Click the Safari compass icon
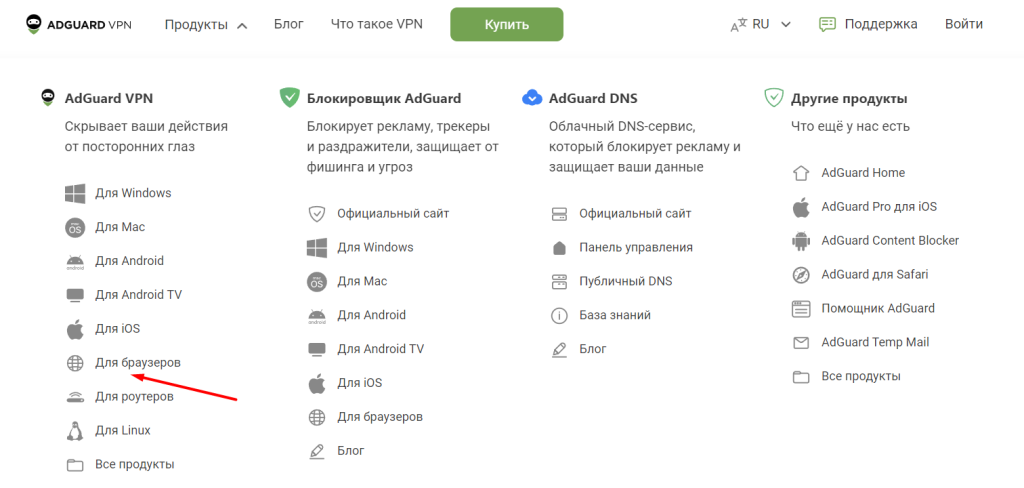Image resolution: width=1024 pixels, height=488 pixels. coord(800,275)
